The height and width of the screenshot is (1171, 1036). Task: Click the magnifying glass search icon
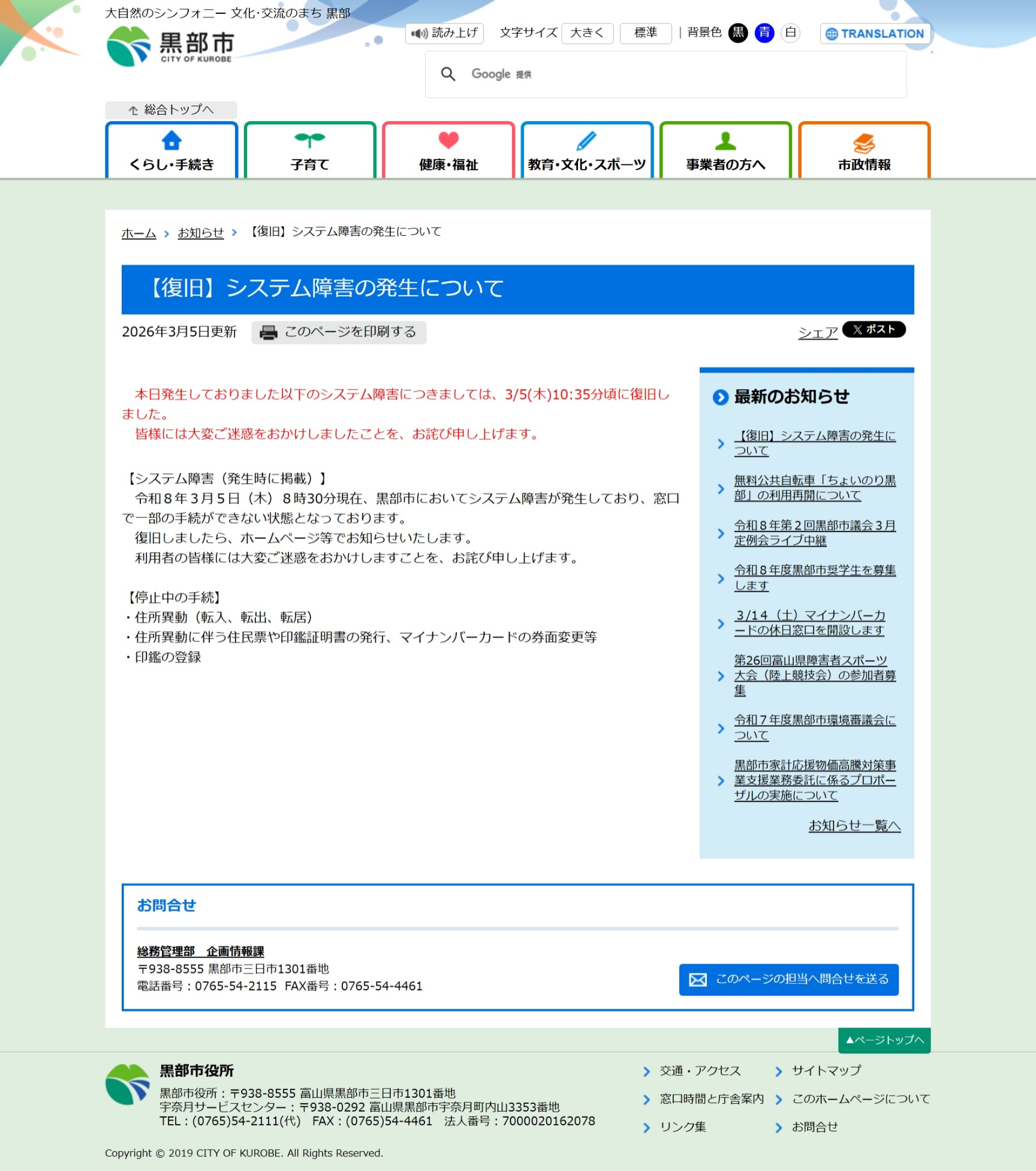click(448, 74)
